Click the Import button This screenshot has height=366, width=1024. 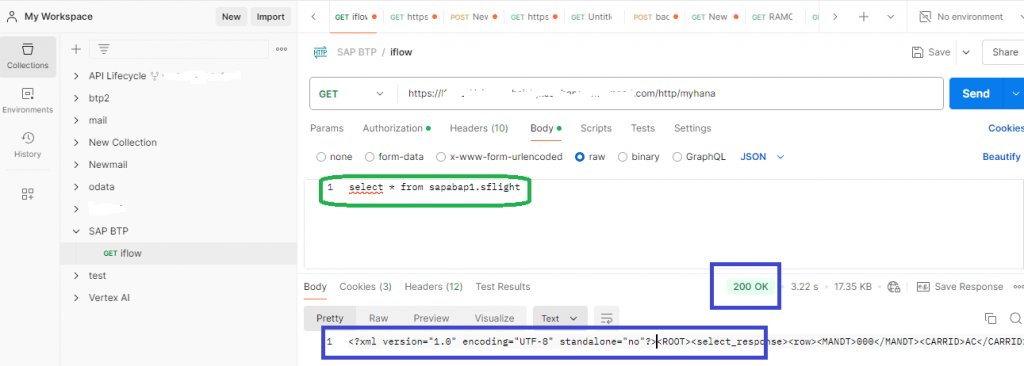tap(270, 17)
